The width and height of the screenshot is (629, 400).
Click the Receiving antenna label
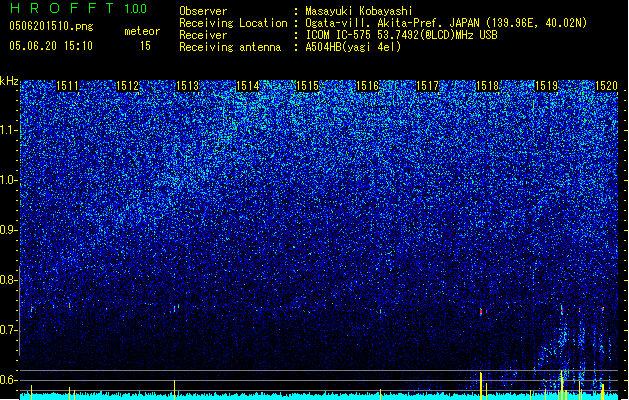pyautogui.click(x=230, y=47)
